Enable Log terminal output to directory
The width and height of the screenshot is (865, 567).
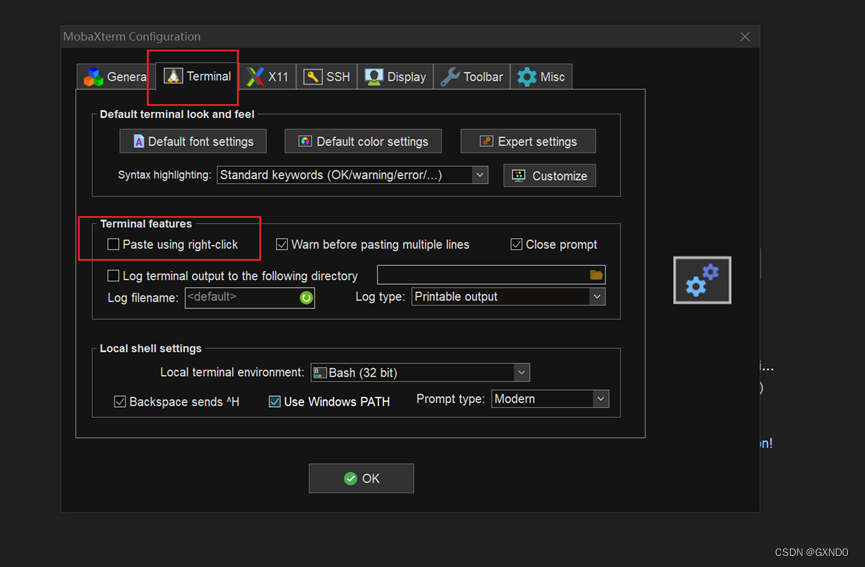pyautogui.click(x=113, y=275)
